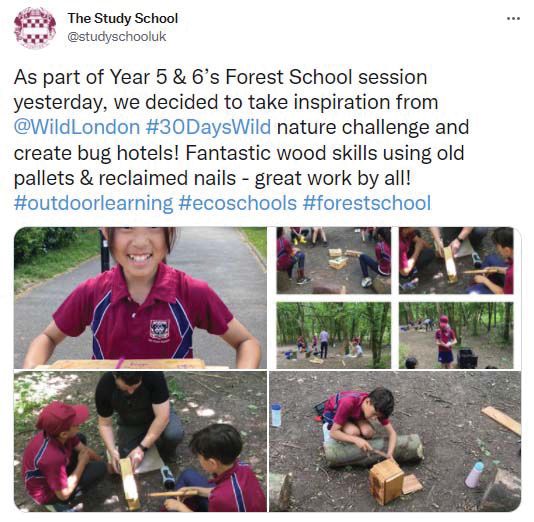Open small woodland photo with standing adult
534x522 pixels.
tap(334, 335)
